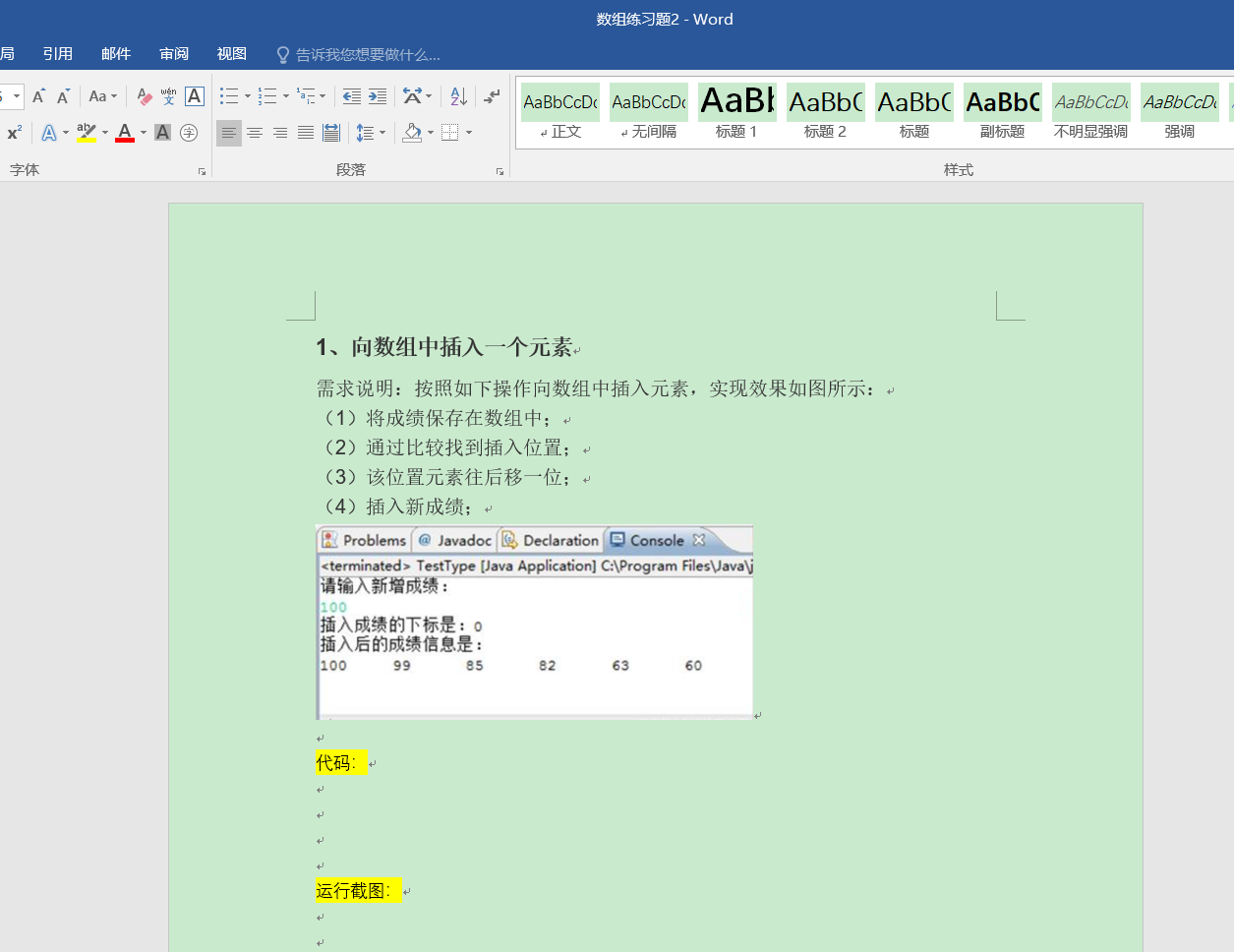
Task: Open line and paragraph spacing
Action: coord(365,132)
